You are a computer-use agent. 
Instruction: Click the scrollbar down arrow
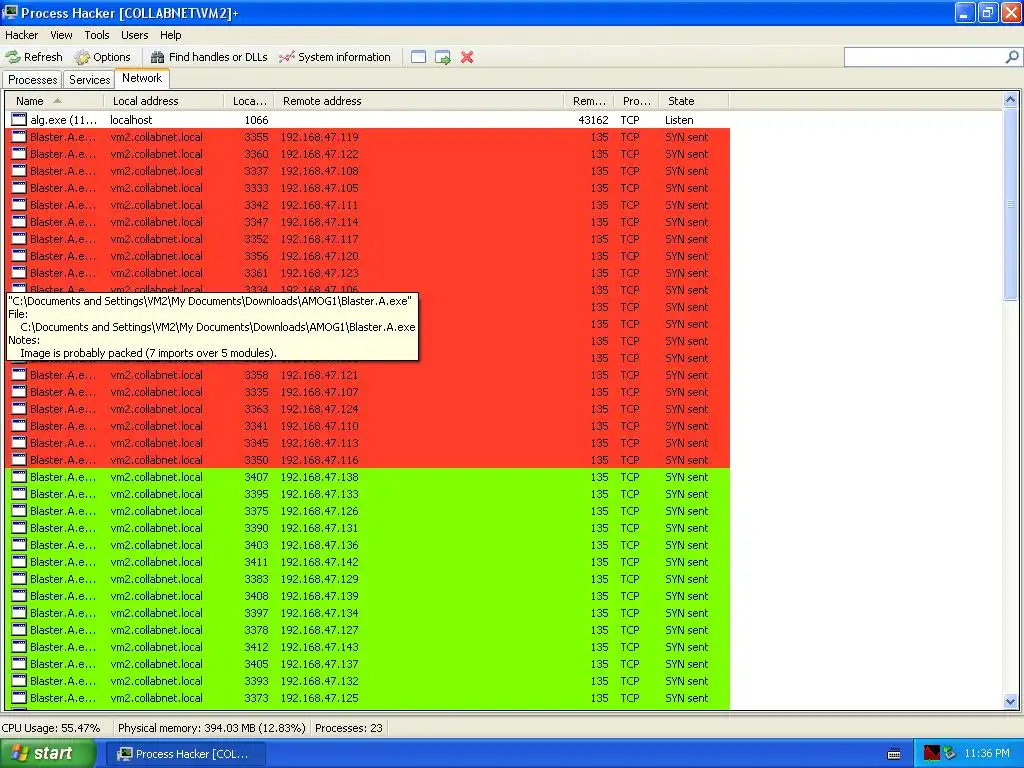coord(1010,701)
